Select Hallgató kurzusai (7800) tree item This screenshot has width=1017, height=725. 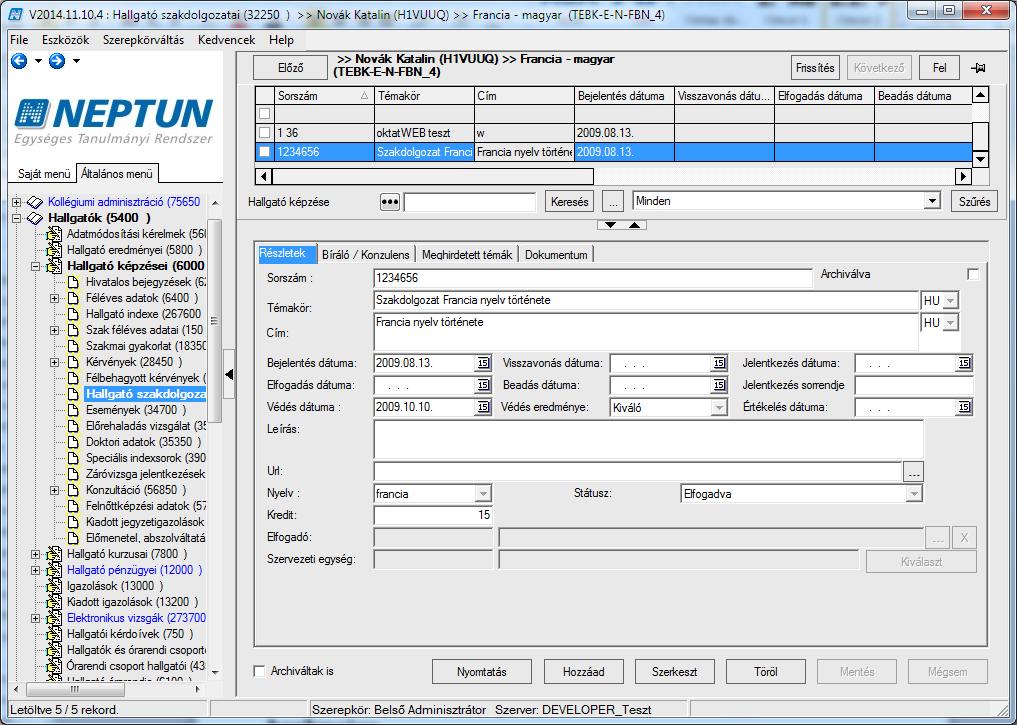[x=126, y=554]
